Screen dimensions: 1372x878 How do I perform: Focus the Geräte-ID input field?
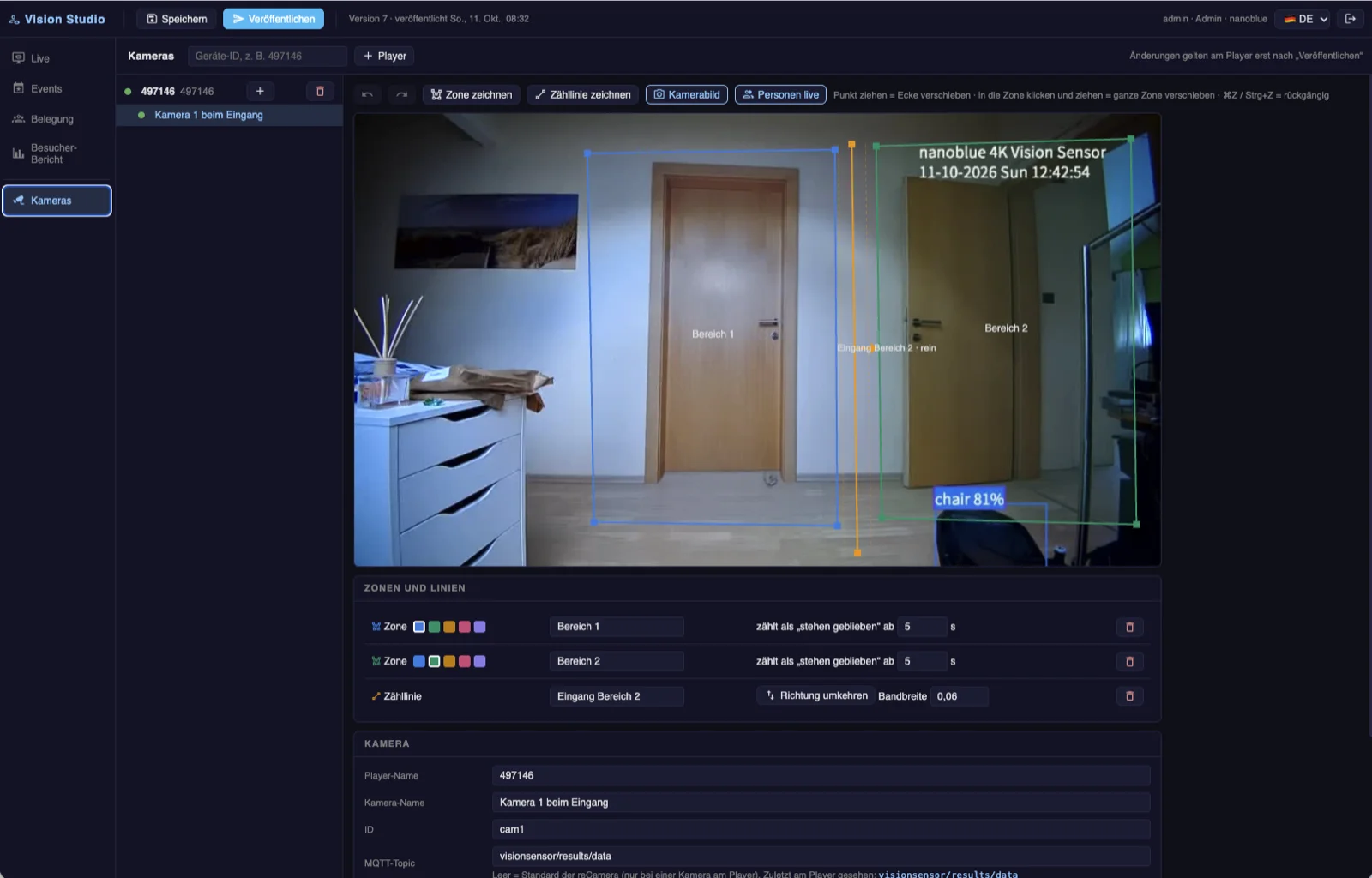click(268, 56)
